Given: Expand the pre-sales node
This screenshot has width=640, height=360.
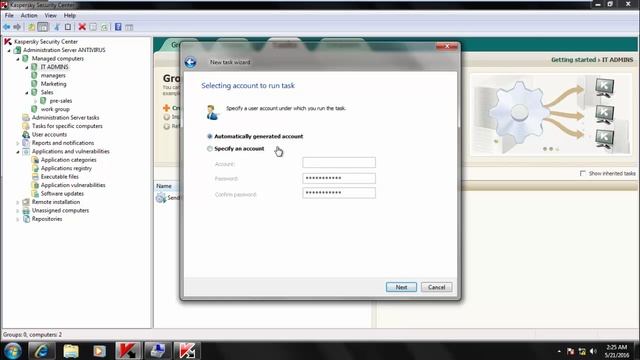Looking at the screenshot, I should [36, 101].
